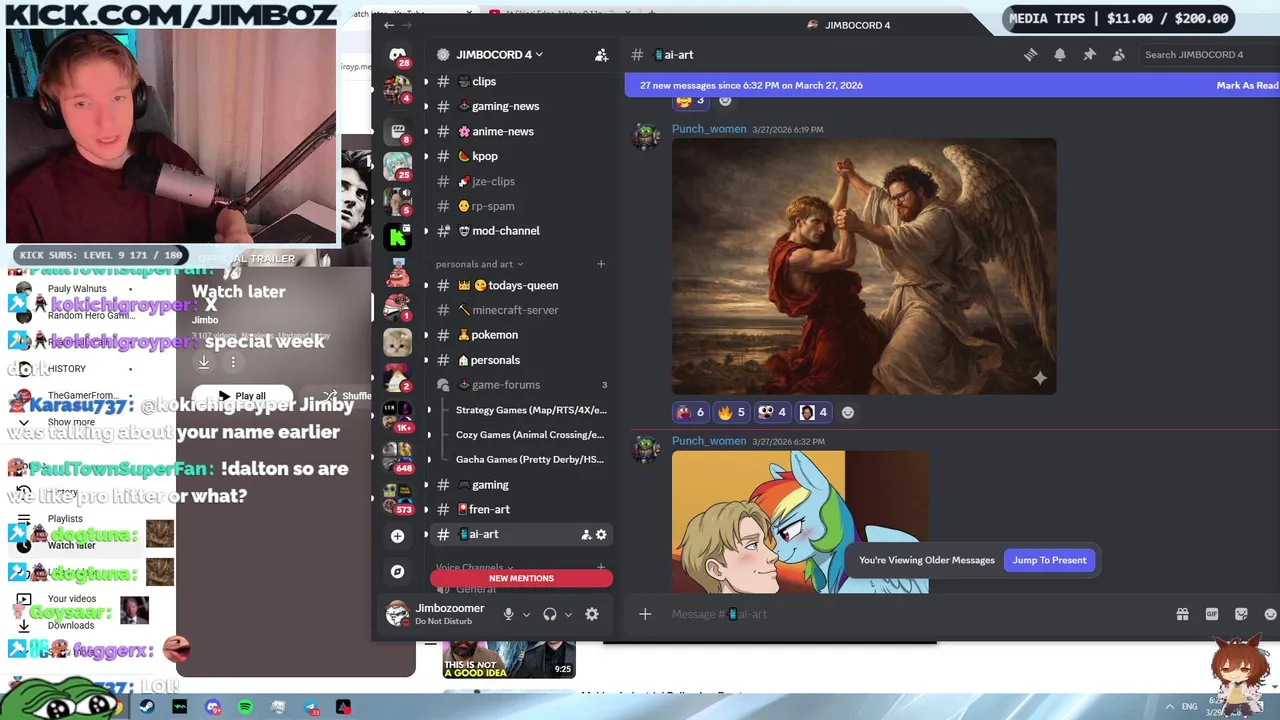The width and height of the screenshot is (1280, 720).
Task: Open the Rainbow Dash artwork image
Action: (800, 522)
